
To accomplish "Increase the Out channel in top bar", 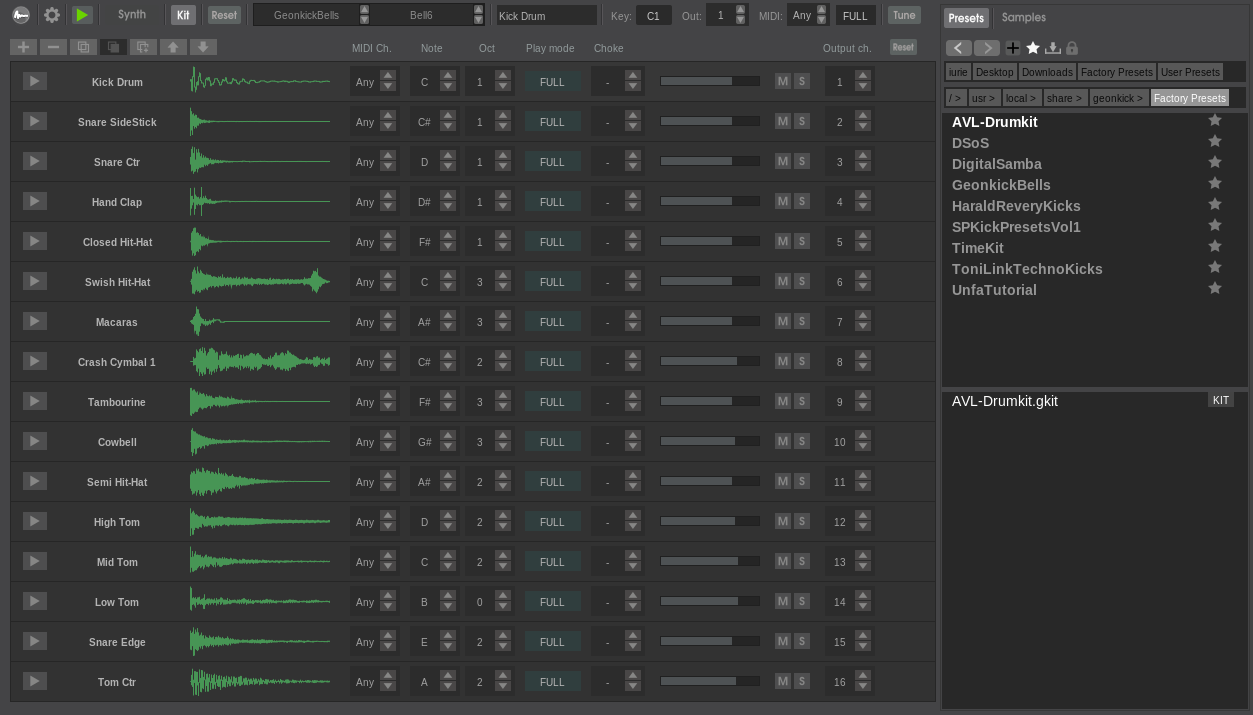I will tap(740, 10).
